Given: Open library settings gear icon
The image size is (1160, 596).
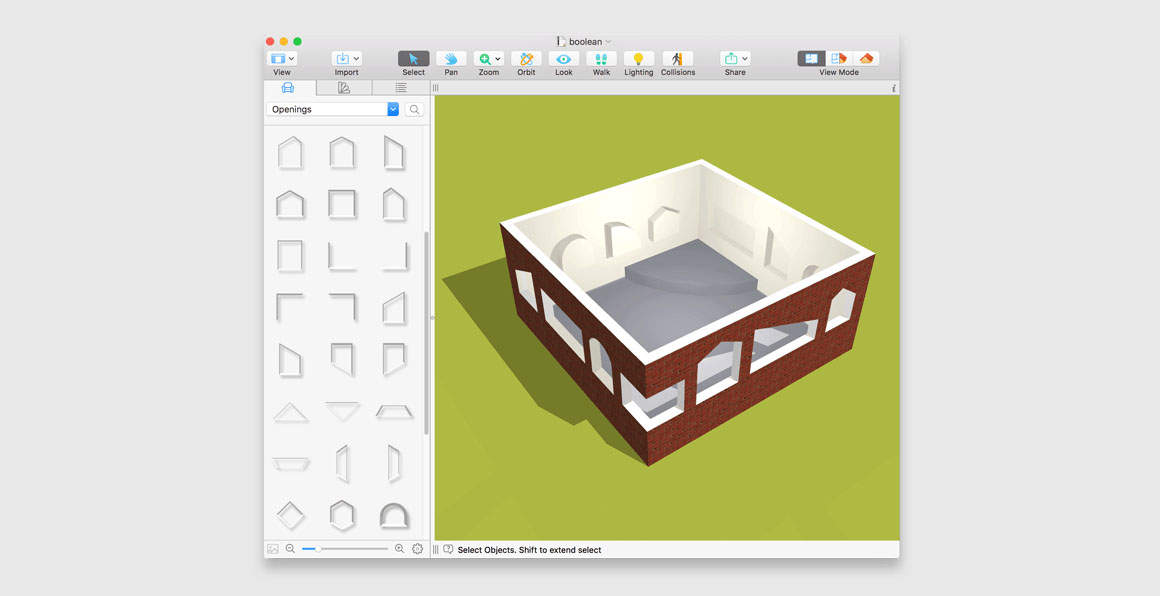Looking at the screenshot, I should click(x=417, y=549).
